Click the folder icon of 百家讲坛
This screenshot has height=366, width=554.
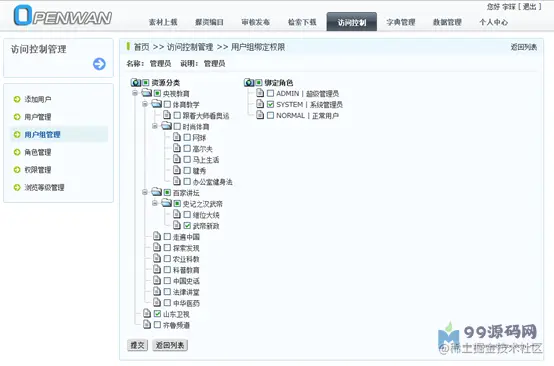pos(157,192)
